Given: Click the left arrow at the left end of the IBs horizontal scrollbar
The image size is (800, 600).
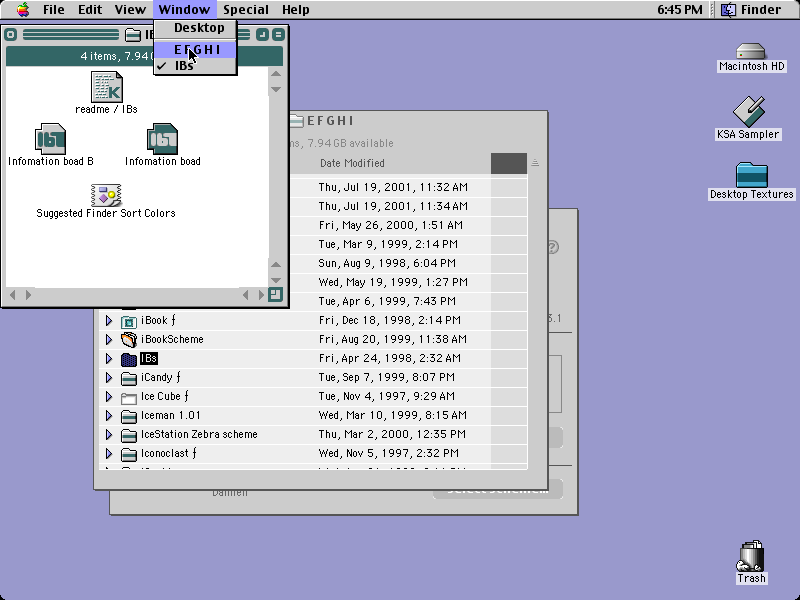Looking at the screenshot, I should (x=13, y=295).
